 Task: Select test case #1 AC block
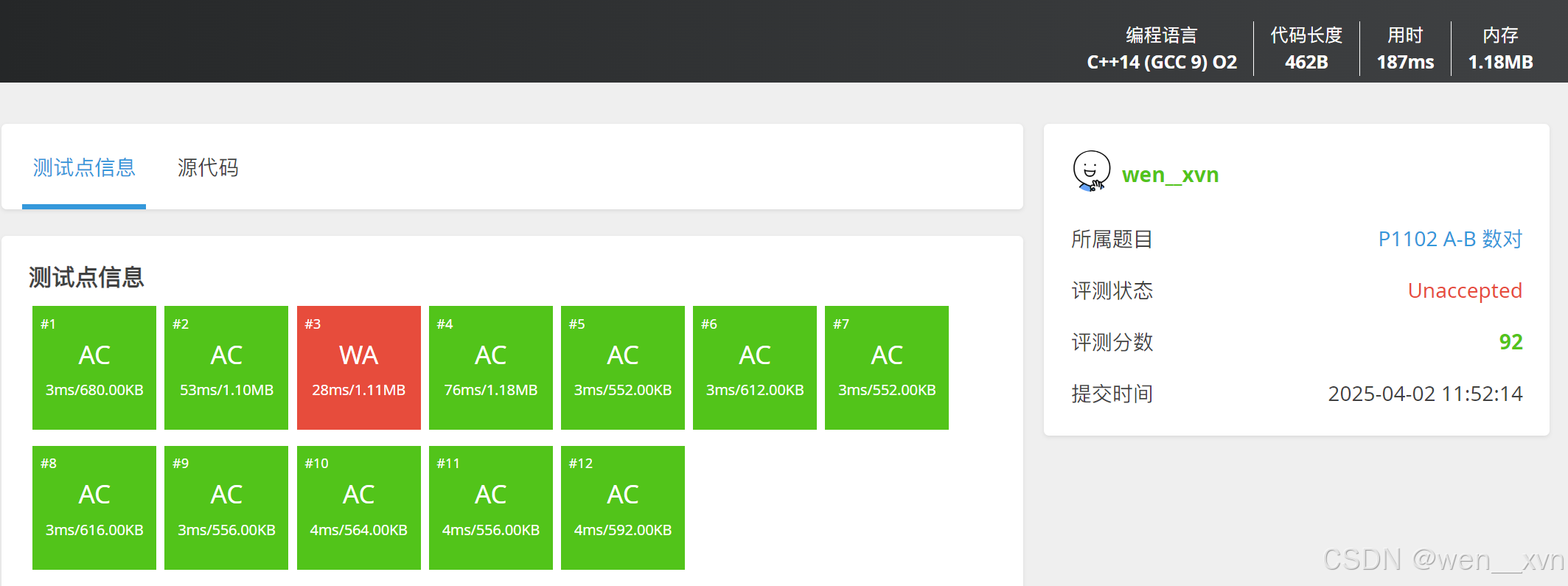tap(94, 368)
